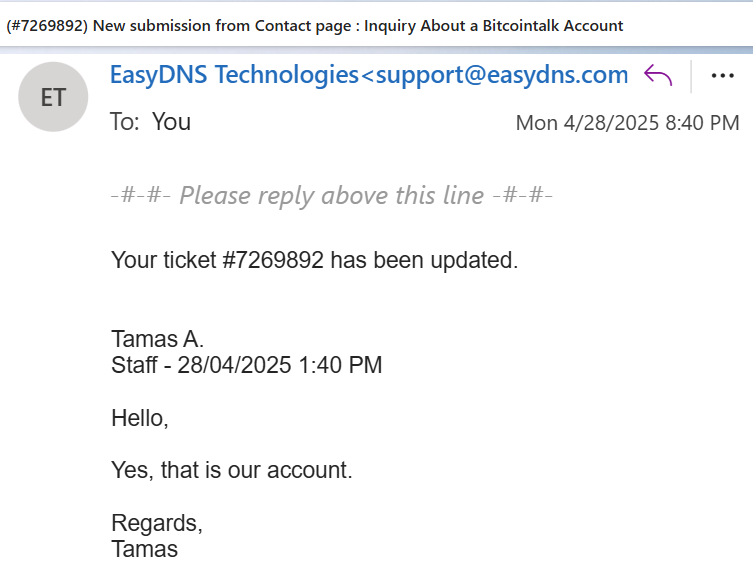Open the three-dot more actions menu
This screenshot has height=580, width=753.
pyautogui.click(x=722, y=75)
